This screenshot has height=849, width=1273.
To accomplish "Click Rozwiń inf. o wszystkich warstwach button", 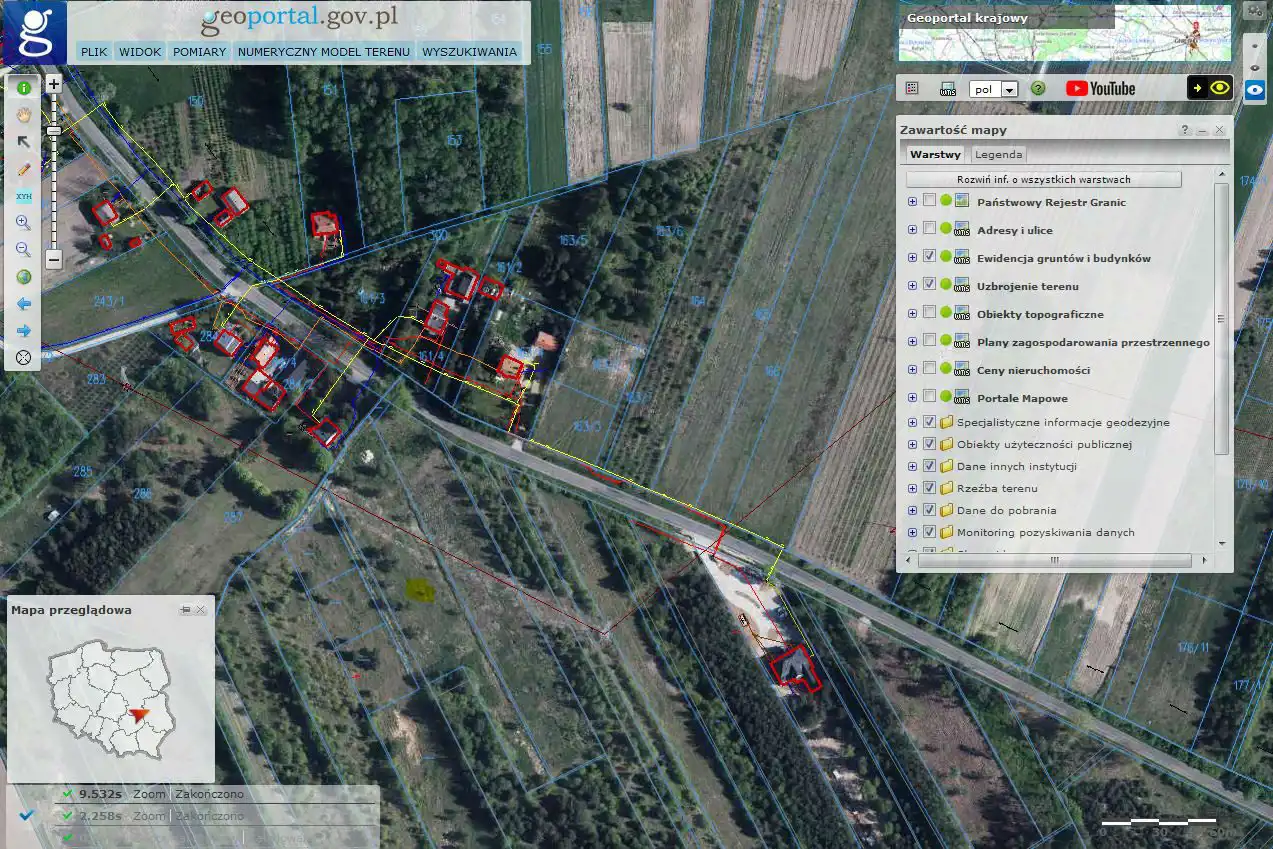I will click(x=1043, y=180).
